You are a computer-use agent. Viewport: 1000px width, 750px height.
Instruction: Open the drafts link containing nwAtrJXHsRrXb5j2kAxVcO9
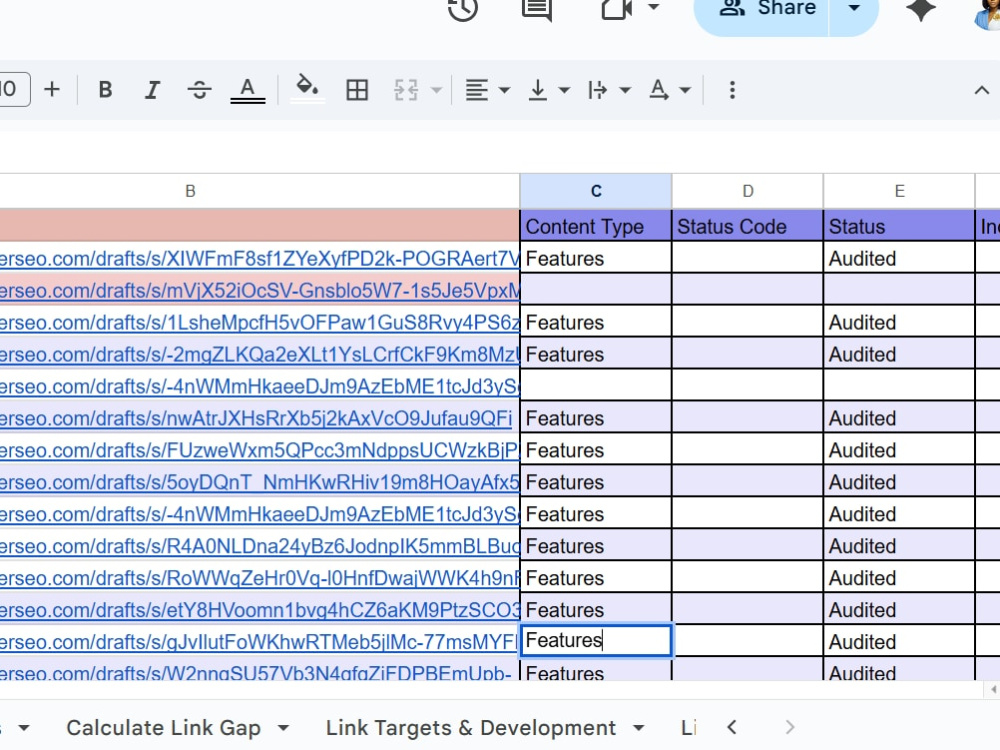256,418
